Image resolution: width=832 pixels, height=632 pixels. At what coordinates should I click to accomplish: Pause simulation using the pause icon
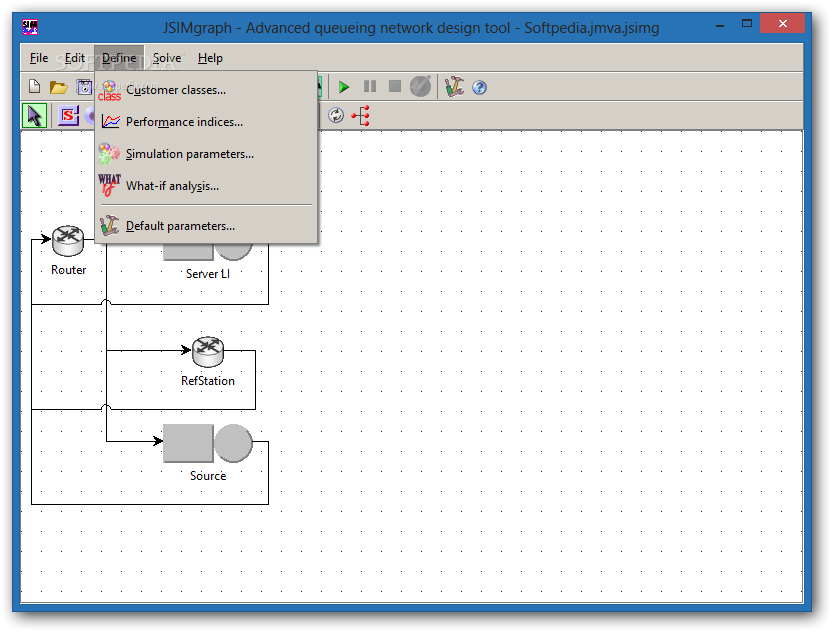click(x=370, y=86)
